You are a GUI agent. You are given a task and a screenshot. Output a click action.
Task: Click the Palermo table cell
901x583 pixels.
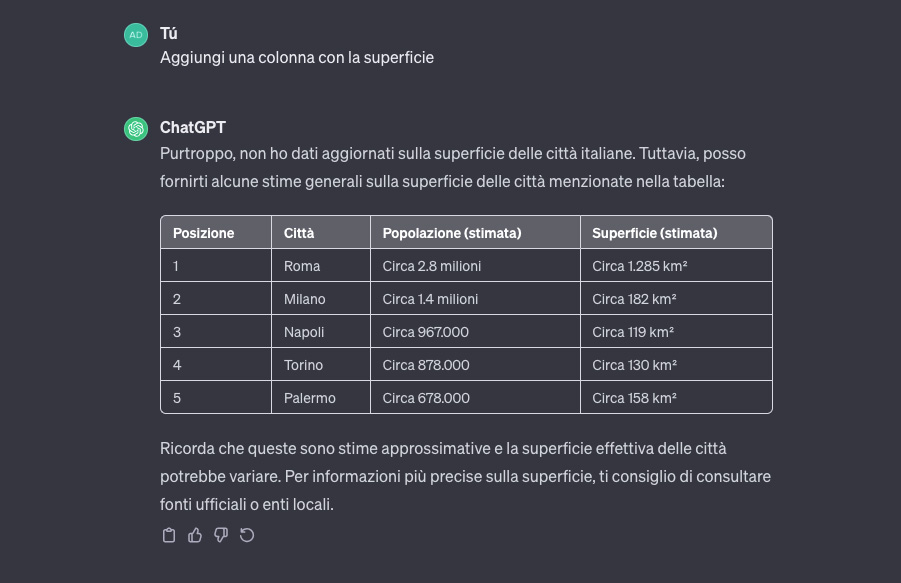pos(310,398)
